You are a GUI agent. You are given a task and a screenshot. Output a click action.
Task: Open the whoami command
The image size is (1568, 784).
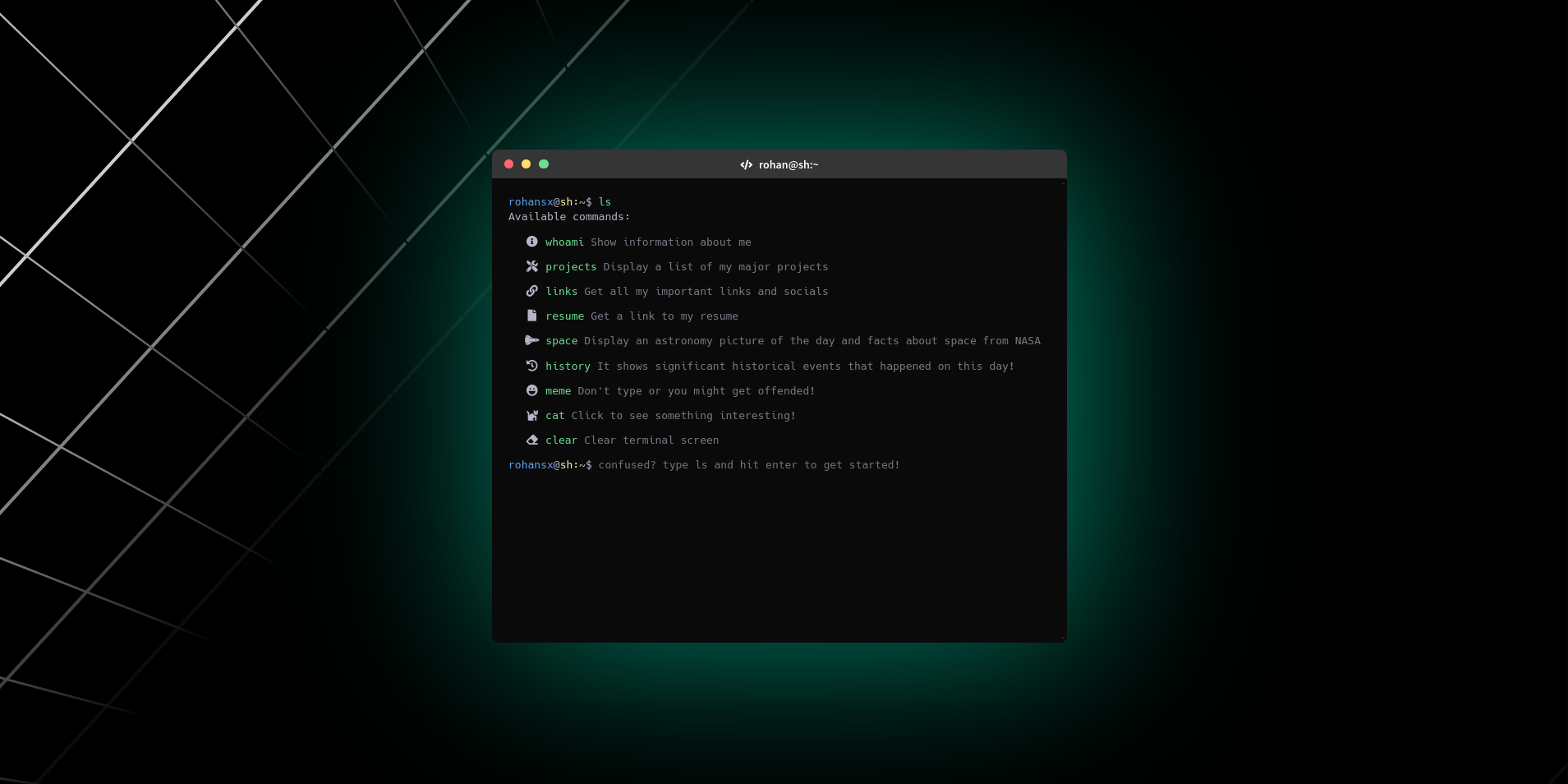564,242
